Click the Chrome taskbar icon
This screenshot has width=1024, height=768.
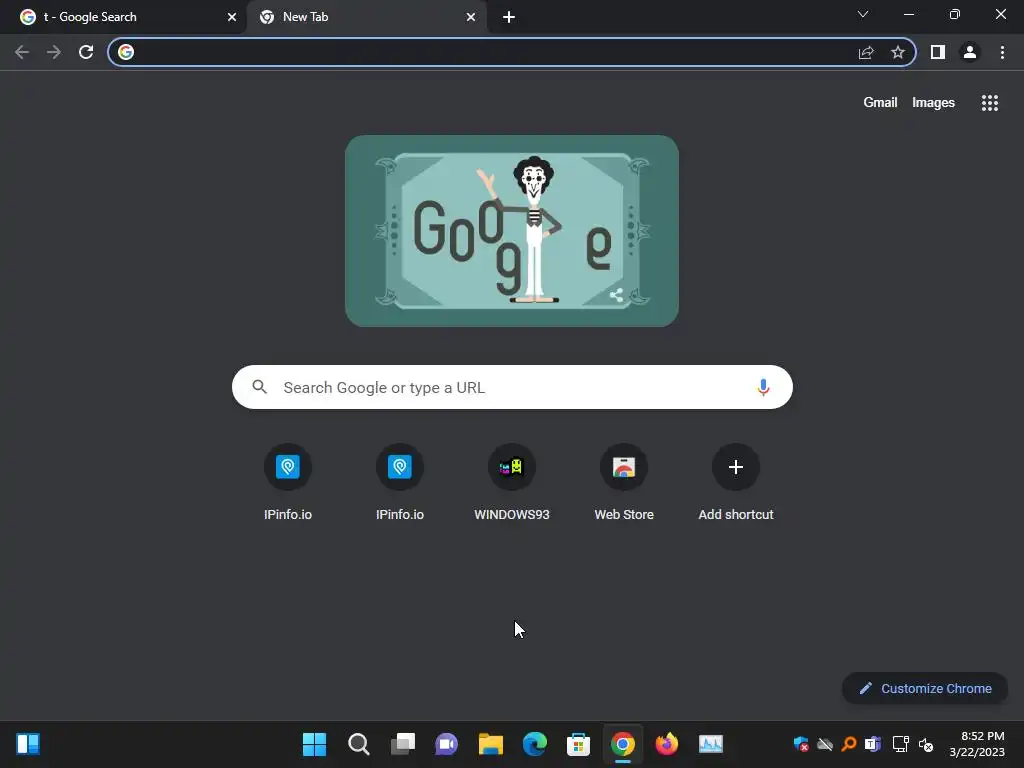[623, 744]
